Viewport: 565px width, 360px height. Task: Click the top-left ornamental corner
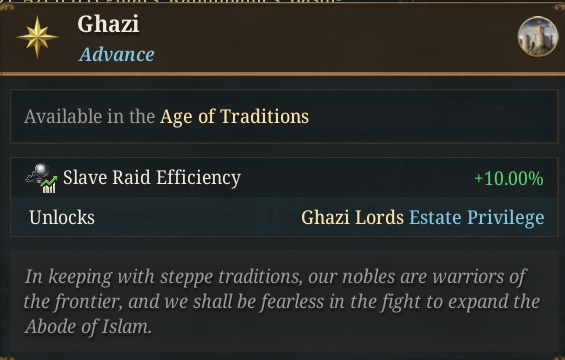(x=7, y=7)
